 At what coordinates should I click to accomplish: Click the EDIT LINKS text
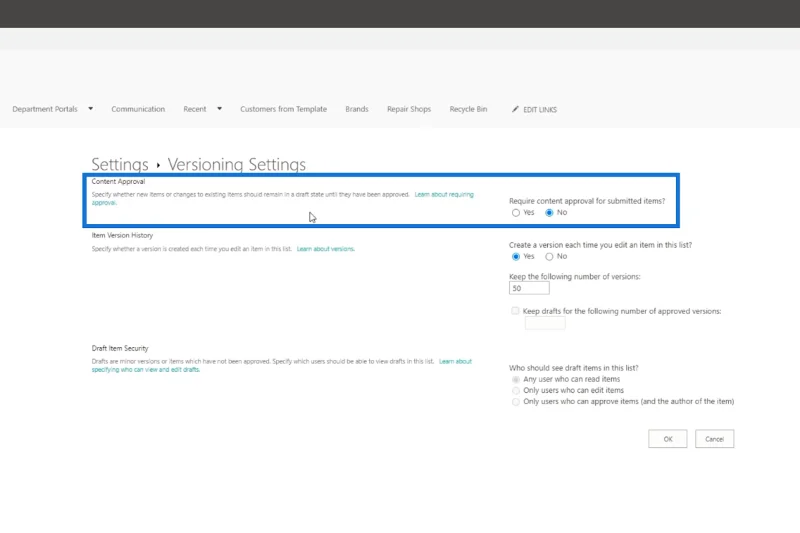(x=540, y=110)
